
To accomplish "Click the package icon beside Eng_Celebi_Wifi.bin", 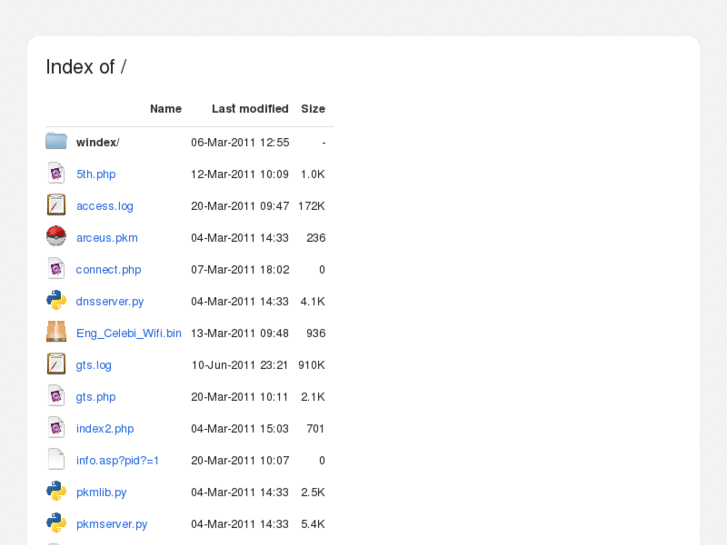I will click(x=56, y=332).
